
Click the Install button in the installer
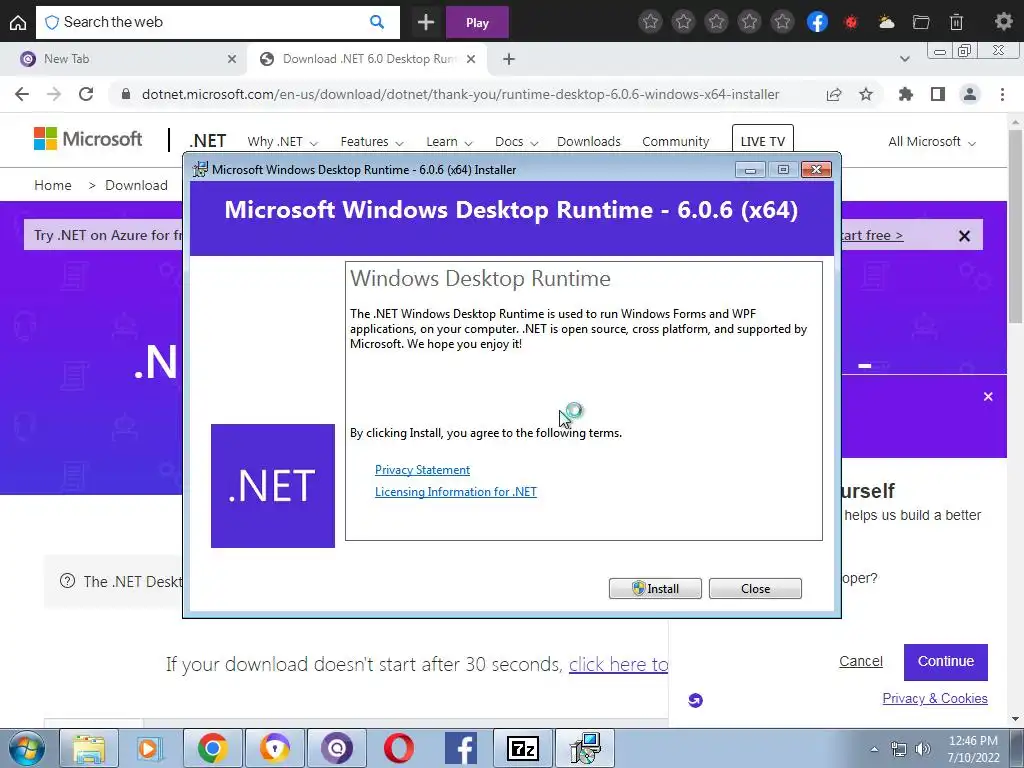tap(655, 588)
